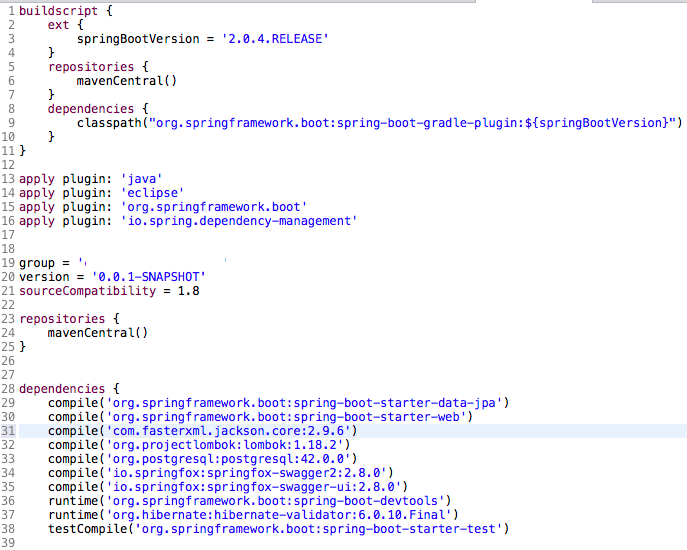This screenshot has width=687, height=550.
Task: Click the spring-boot-starter-data-jpa dependency string
Action: click(304, 403)
